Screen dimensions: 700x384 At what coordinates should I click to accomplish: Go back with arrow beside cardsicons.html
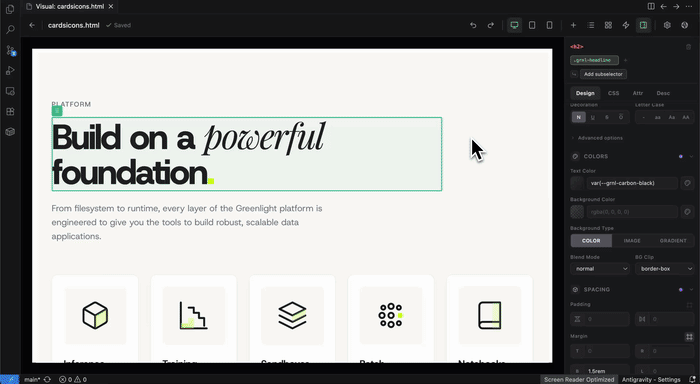coord(32,25)
